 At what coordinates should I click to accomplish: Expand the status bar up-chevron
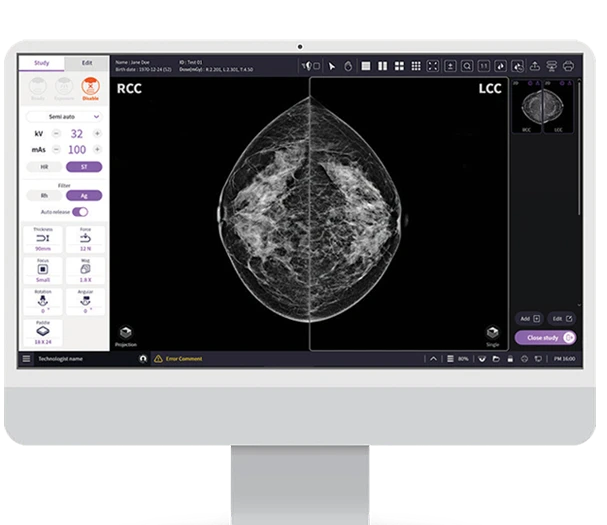click(433, 359)
